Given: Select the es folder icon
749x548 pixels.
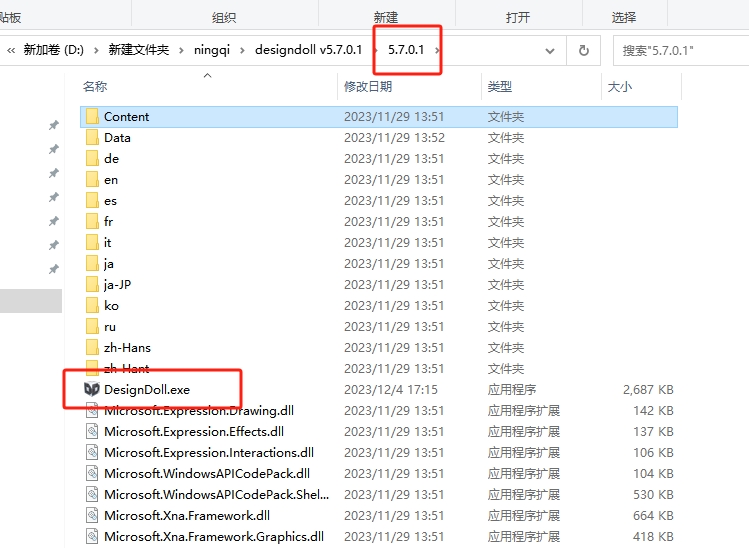Looking at the screenshot, I should pyautogui.click(x=92, y=201).
